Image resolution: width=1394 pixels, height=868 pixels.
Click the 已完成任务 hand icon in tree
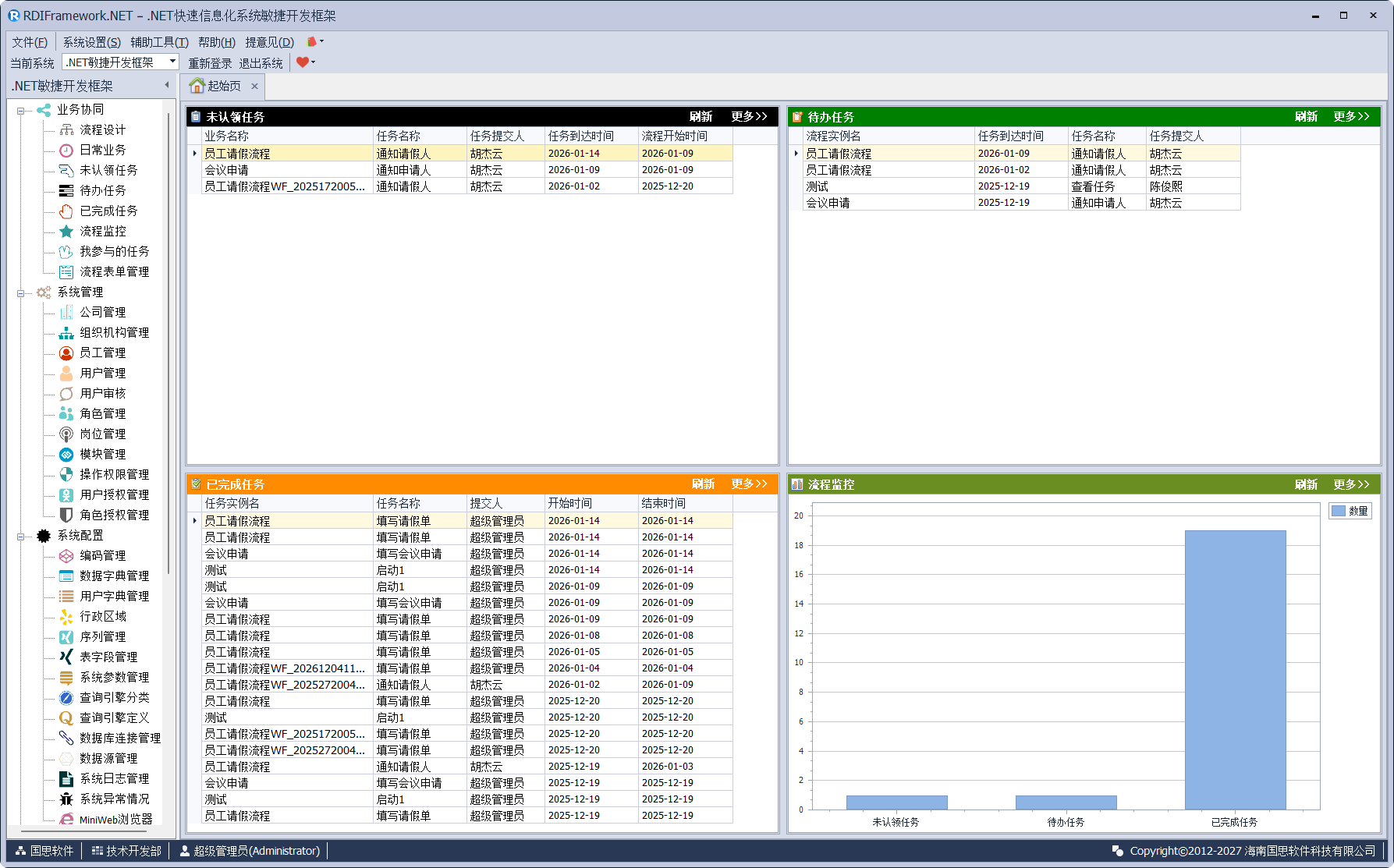click(x=66, y=211)
